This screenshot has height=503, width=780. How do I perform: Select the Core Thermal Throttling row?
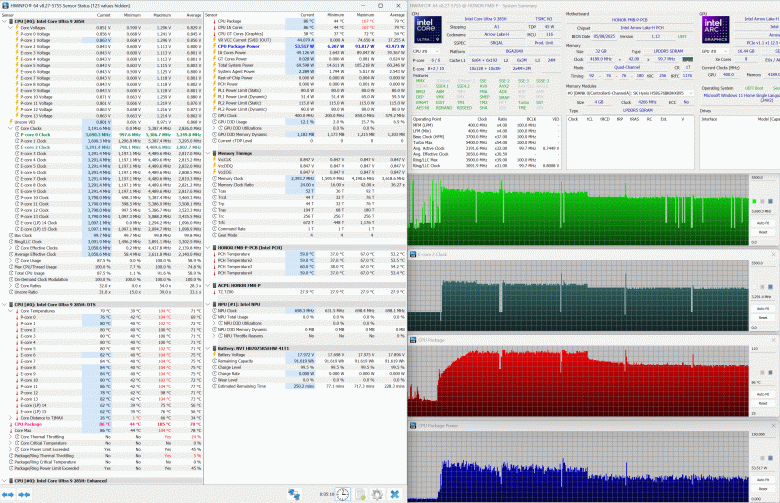101,437
